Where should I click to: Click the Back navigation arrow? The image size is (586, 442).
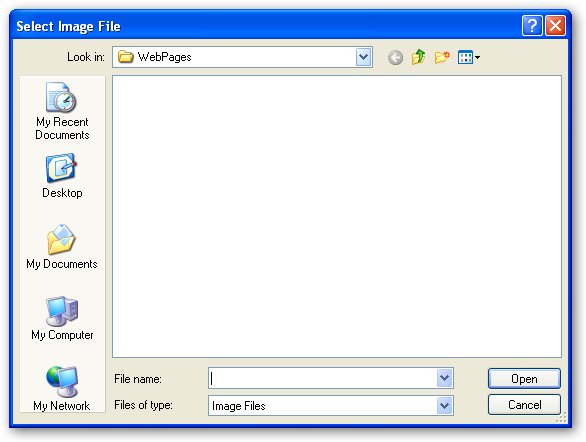pyautogui.click(x=395, y=58)
